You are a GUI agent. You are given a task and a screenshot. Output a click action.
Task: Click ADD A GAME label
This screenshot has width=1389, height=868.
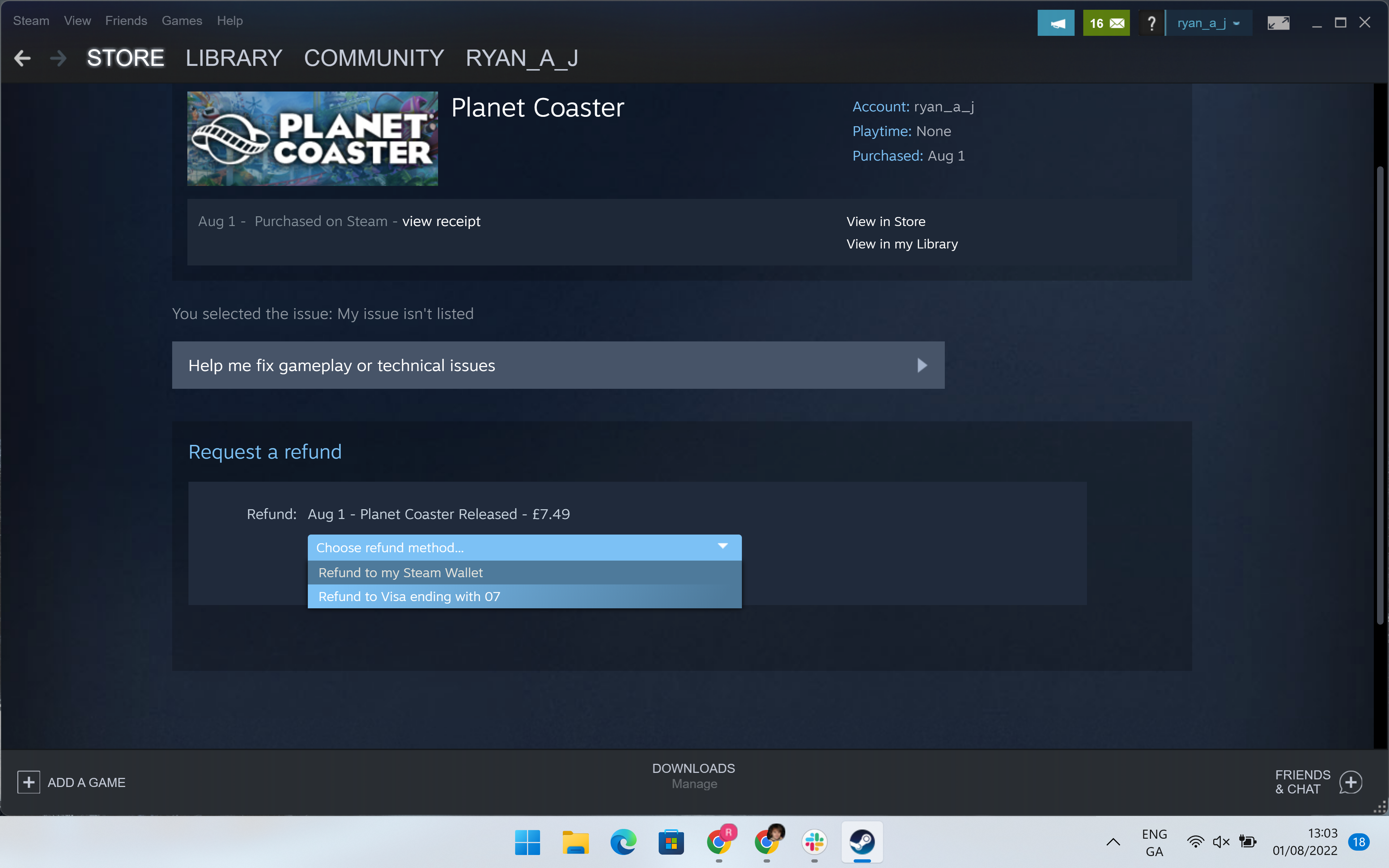coord(86,782)
